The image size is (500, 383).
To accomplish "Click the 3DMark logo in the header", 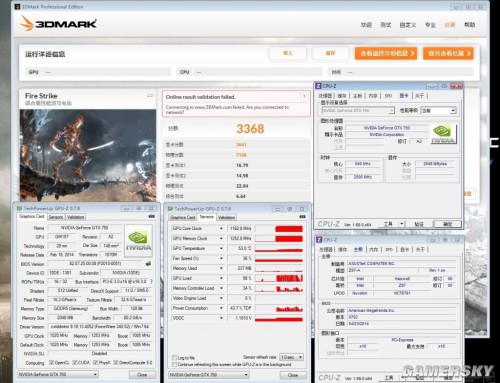I will tap(59, 24).
